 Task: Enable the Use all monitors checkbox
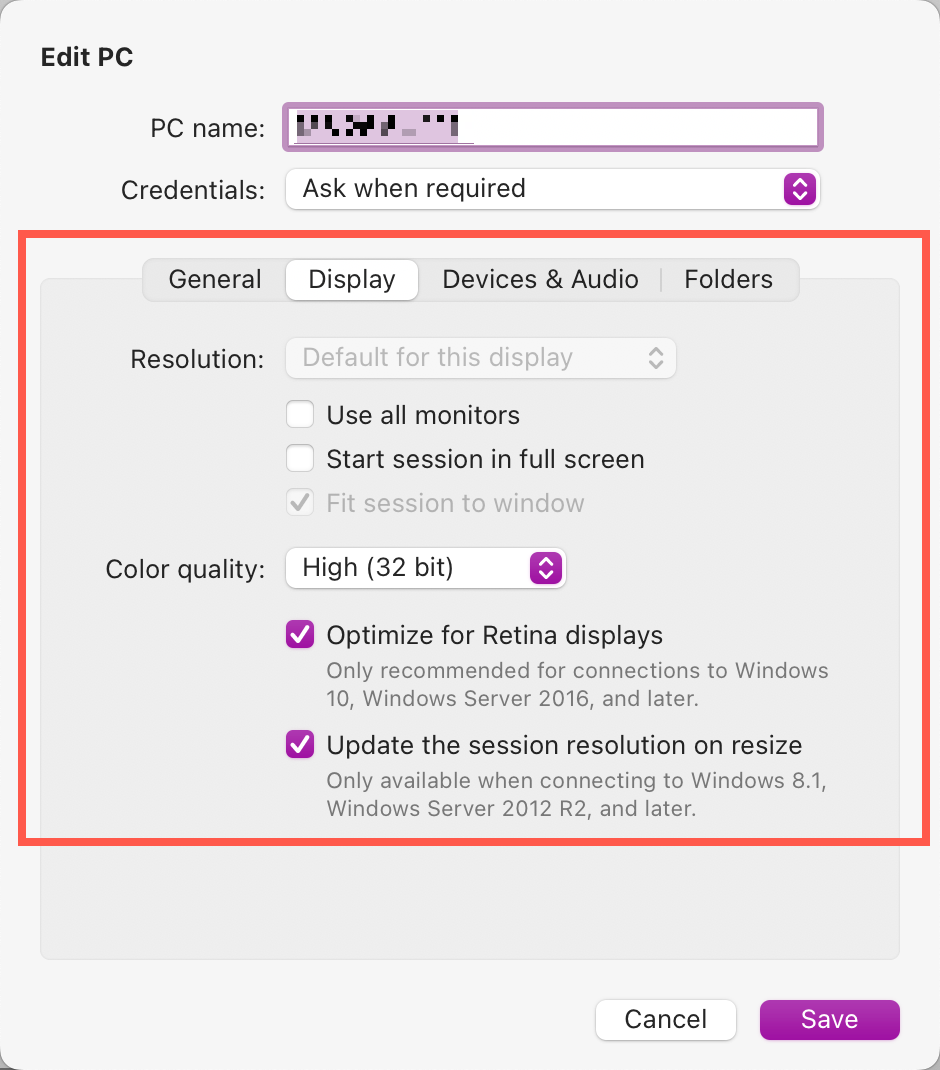tap(300, 415)
